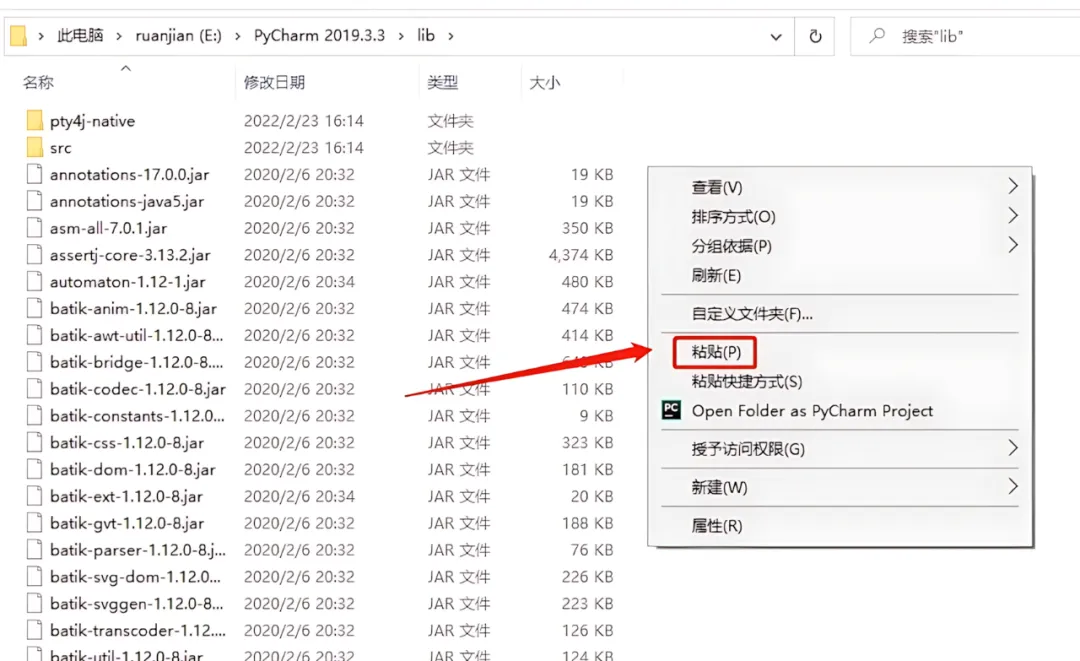The image size is (1080, 661).
Task: Open 查看(V) submenu arrow
Action: [x=1012, y=186]
